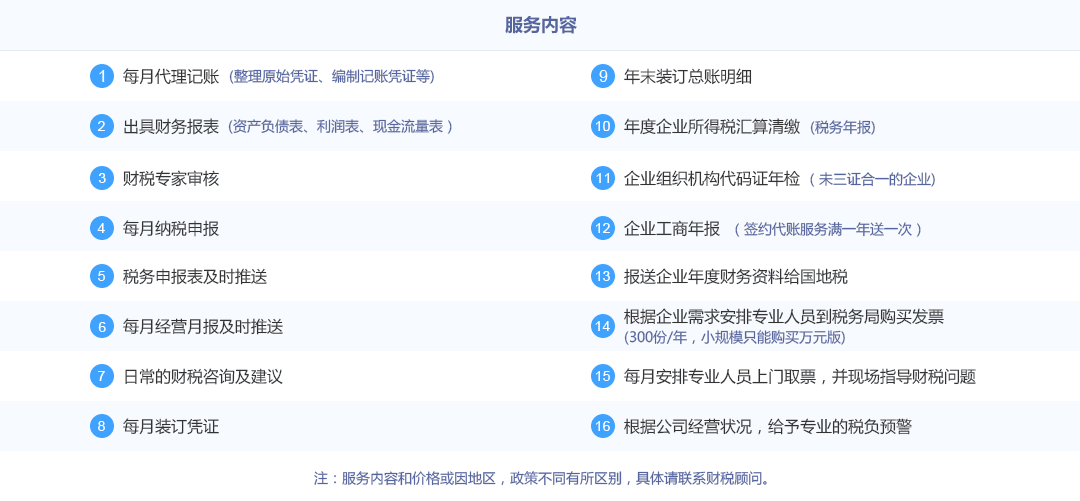
Task: Click the number 1 circle badge
Action: pyautogui.click(x=101, y=76)
